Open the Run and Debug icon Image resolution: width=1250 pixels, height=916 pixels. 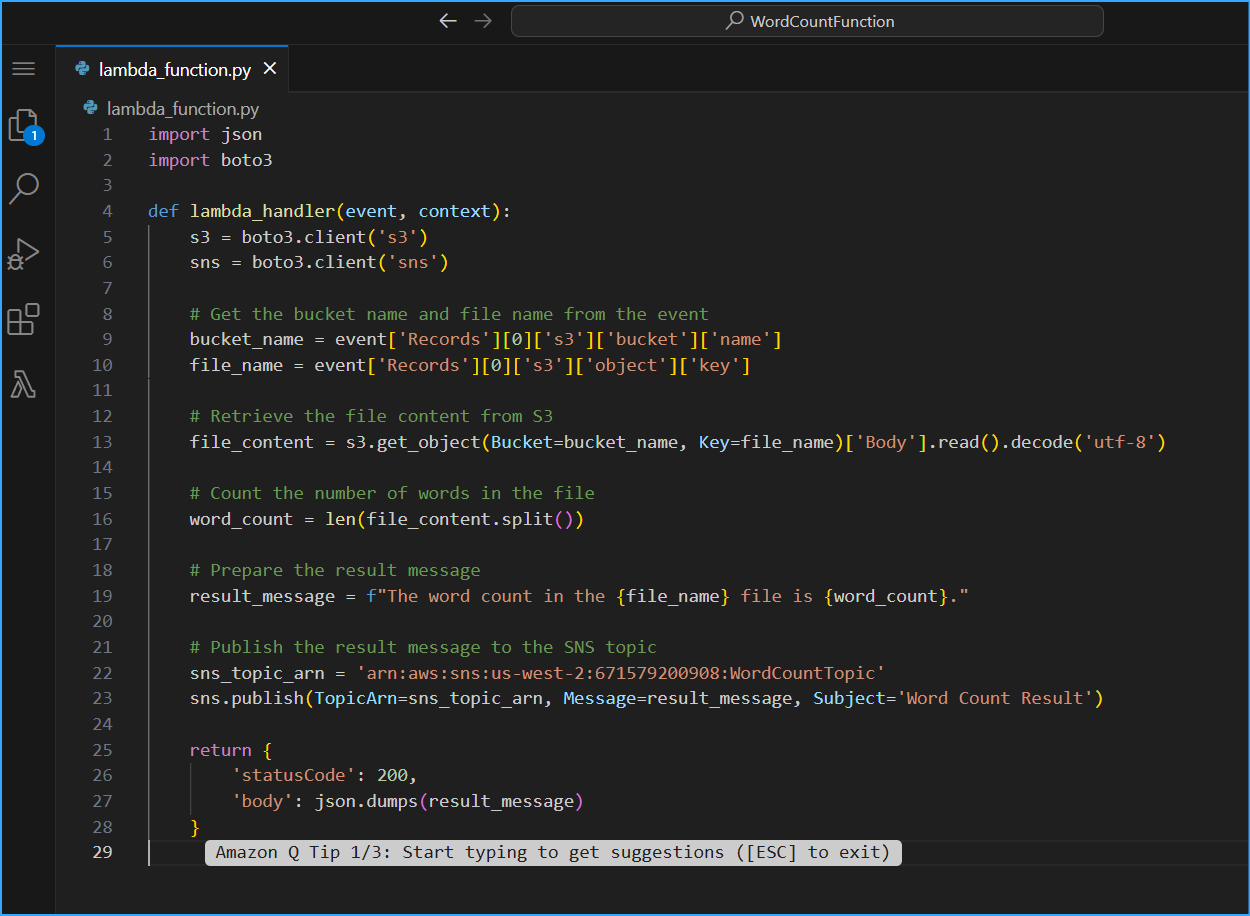(x=24, y=252)
